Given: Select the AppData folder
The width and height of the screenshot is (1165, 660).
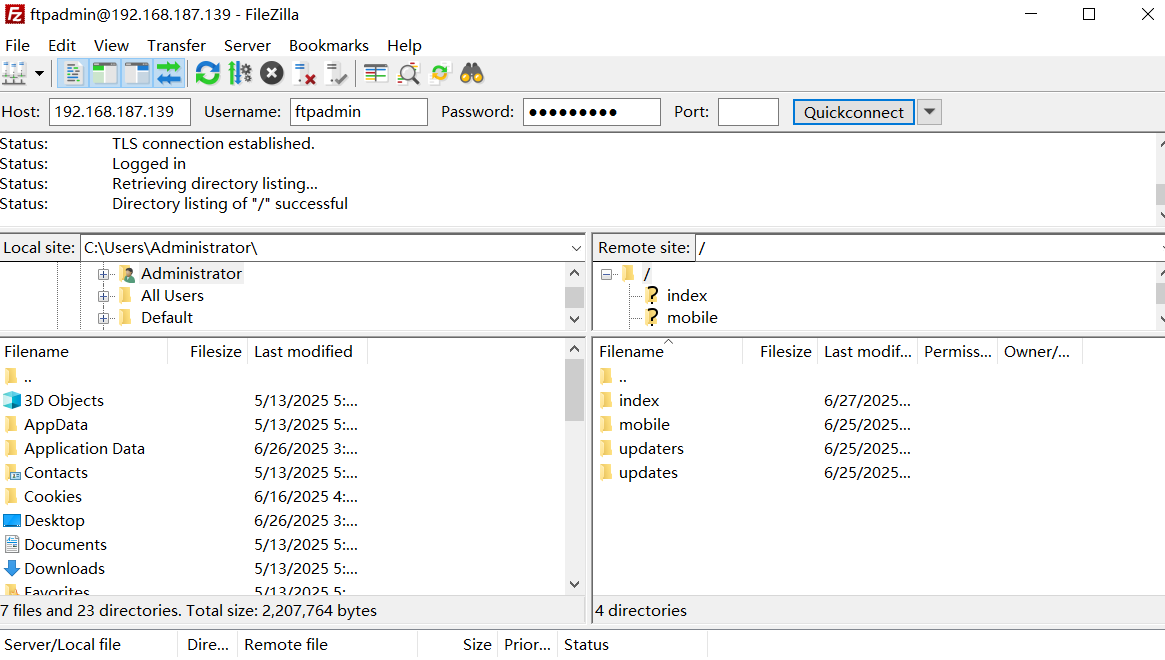Looking at the screenshot, I should tap(56, 425).
